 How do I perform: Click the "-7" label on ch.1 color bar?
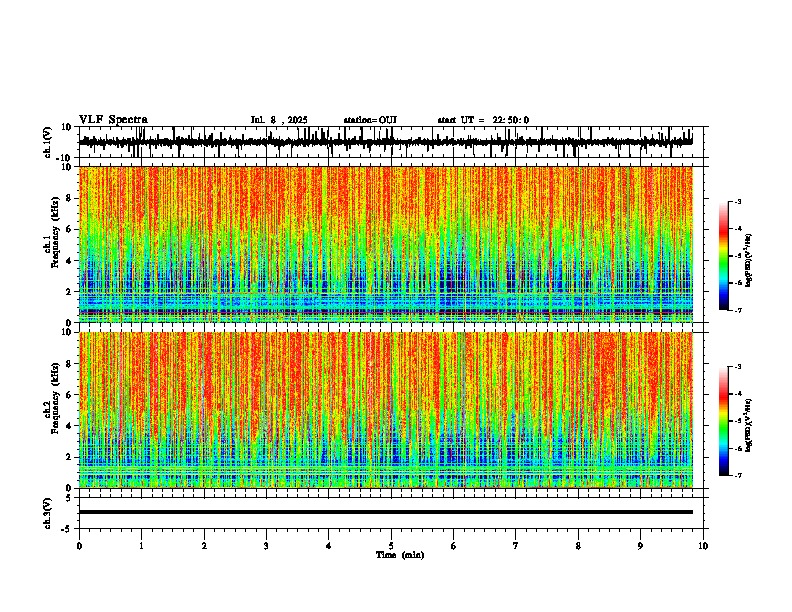click(737, 310)
